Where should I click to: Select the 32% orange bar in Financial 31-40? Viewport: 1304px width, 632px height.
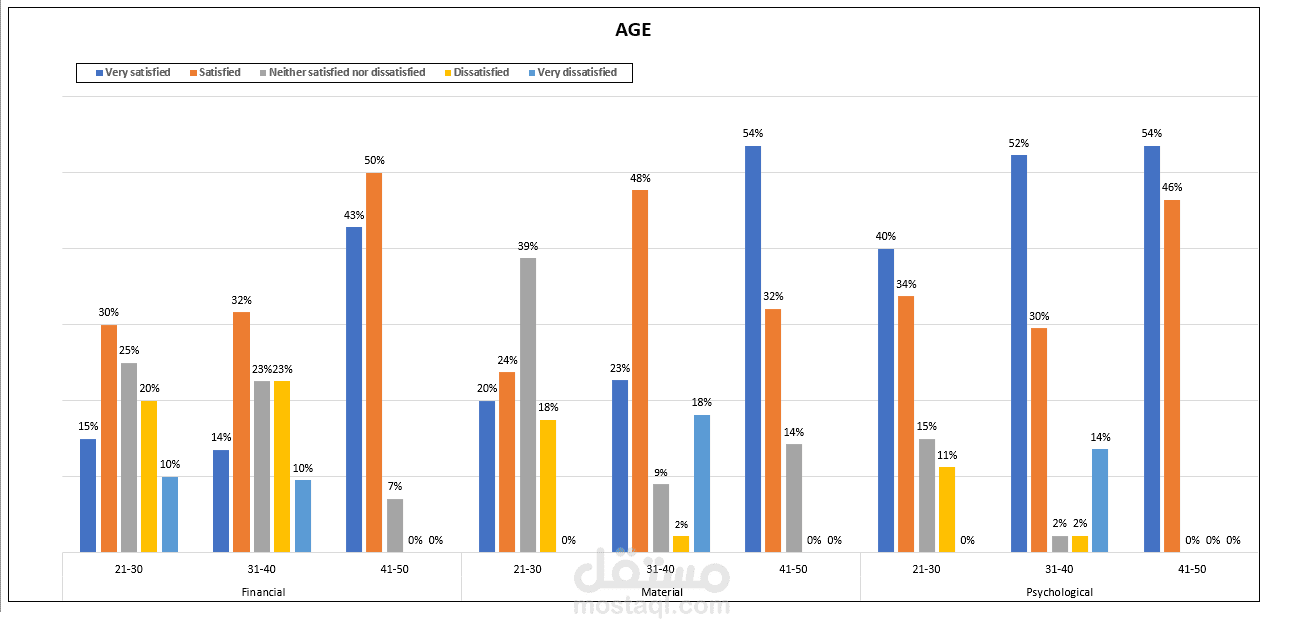tap(241, 432)
